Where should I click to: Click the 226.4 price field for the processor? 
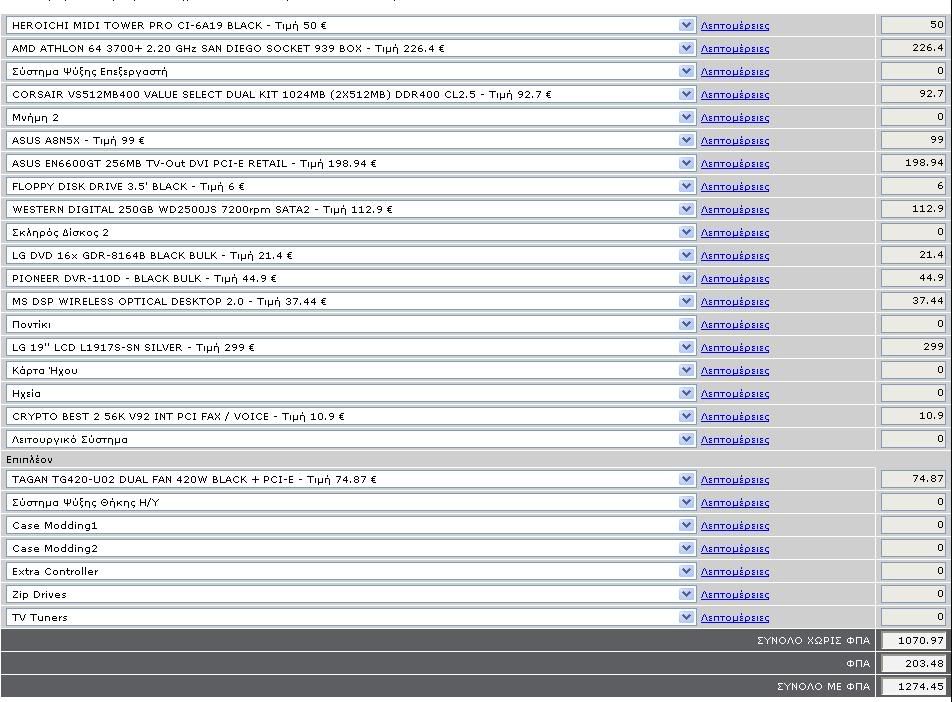point(913,48)
